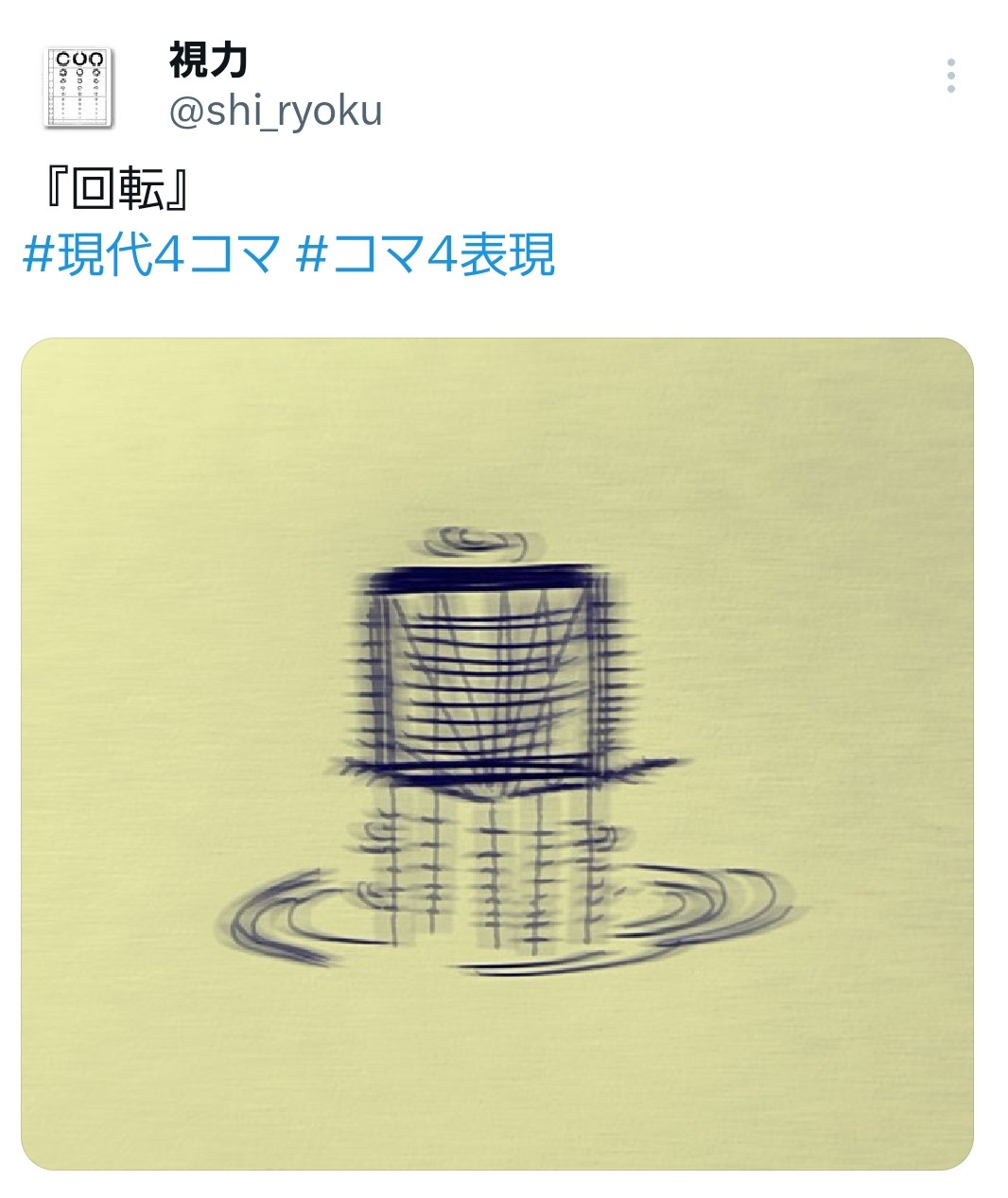Tap the empty yellow area above the drawing
Image resolution: width=1008 pixels, height=1198 pixels.
click(x=497, y=435)
